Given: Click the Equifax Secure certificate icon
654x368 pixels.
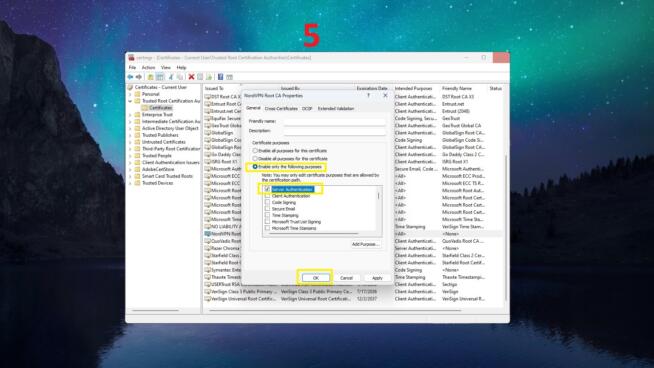Looking at the screenshot, I should click(x=208, y=118).
